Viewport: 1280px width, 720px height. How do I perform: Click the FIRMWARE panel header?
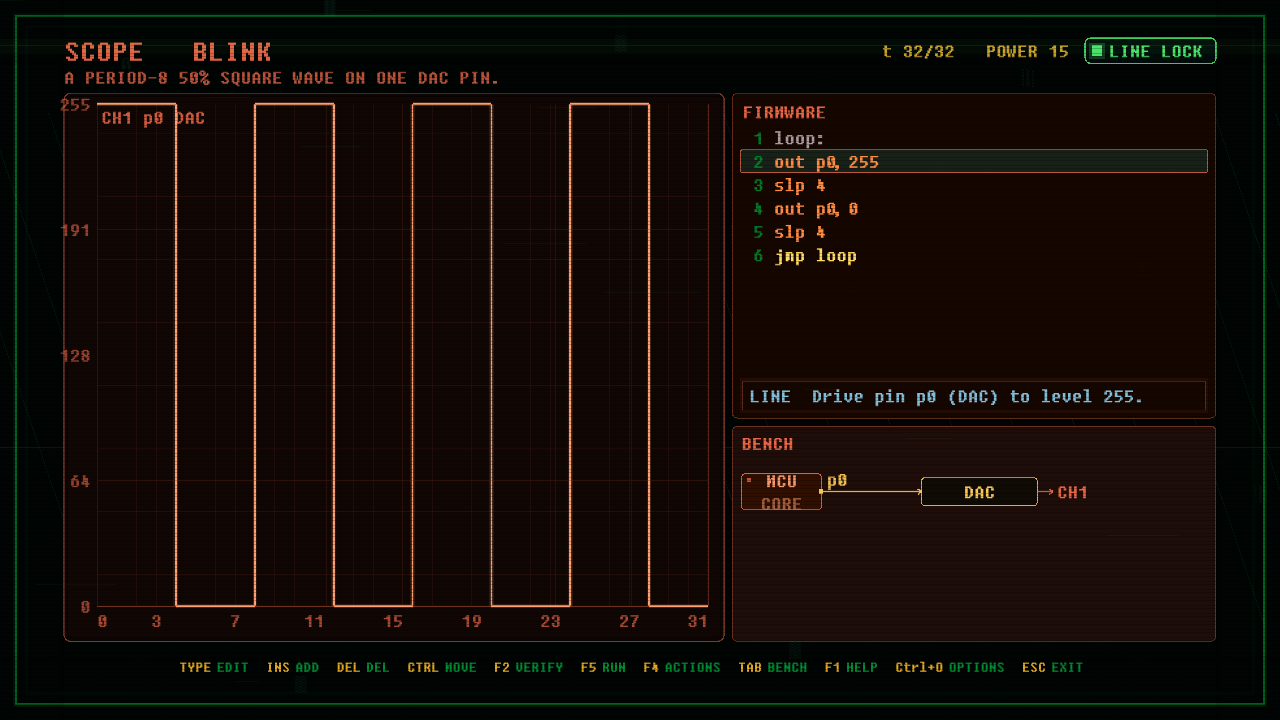pos(784,113)
